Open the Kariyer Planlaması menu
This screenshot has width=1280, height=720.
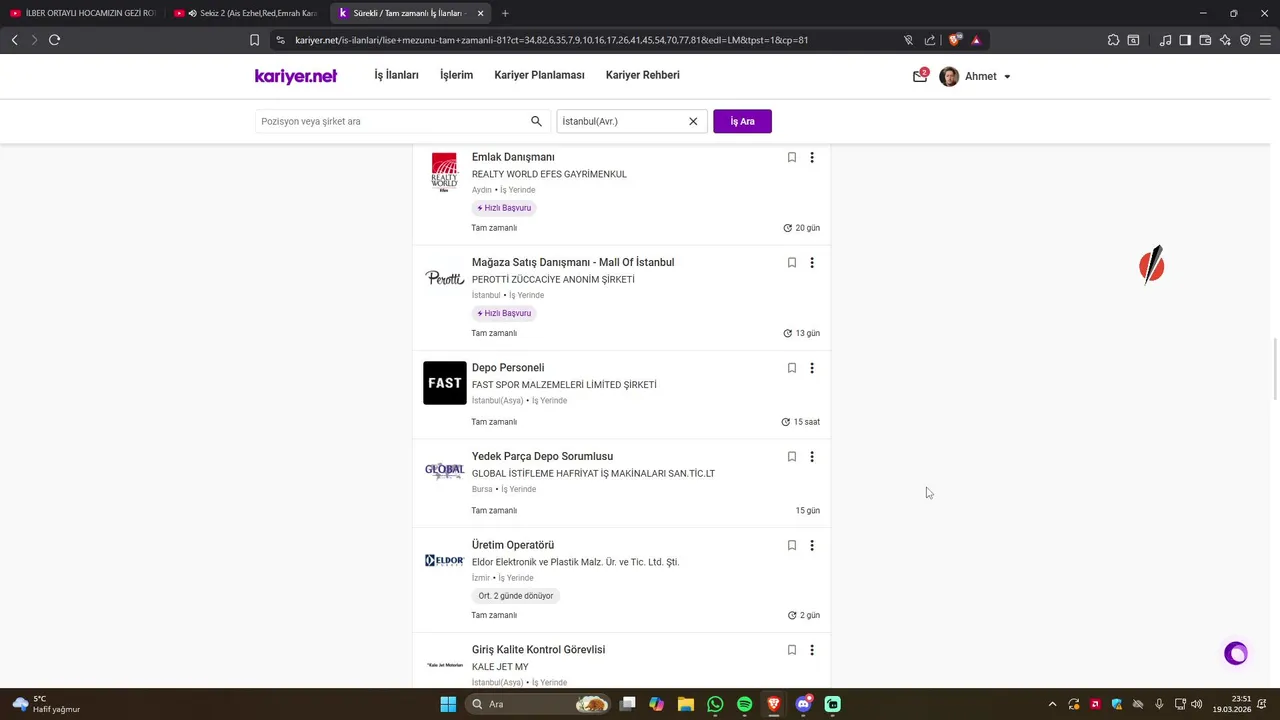(539, 75)
